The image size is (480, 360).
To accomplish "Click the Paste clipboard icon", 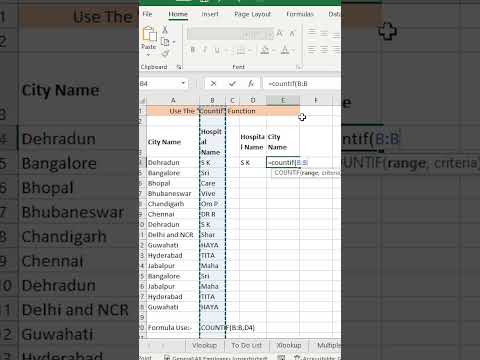I will coord(149,34).
